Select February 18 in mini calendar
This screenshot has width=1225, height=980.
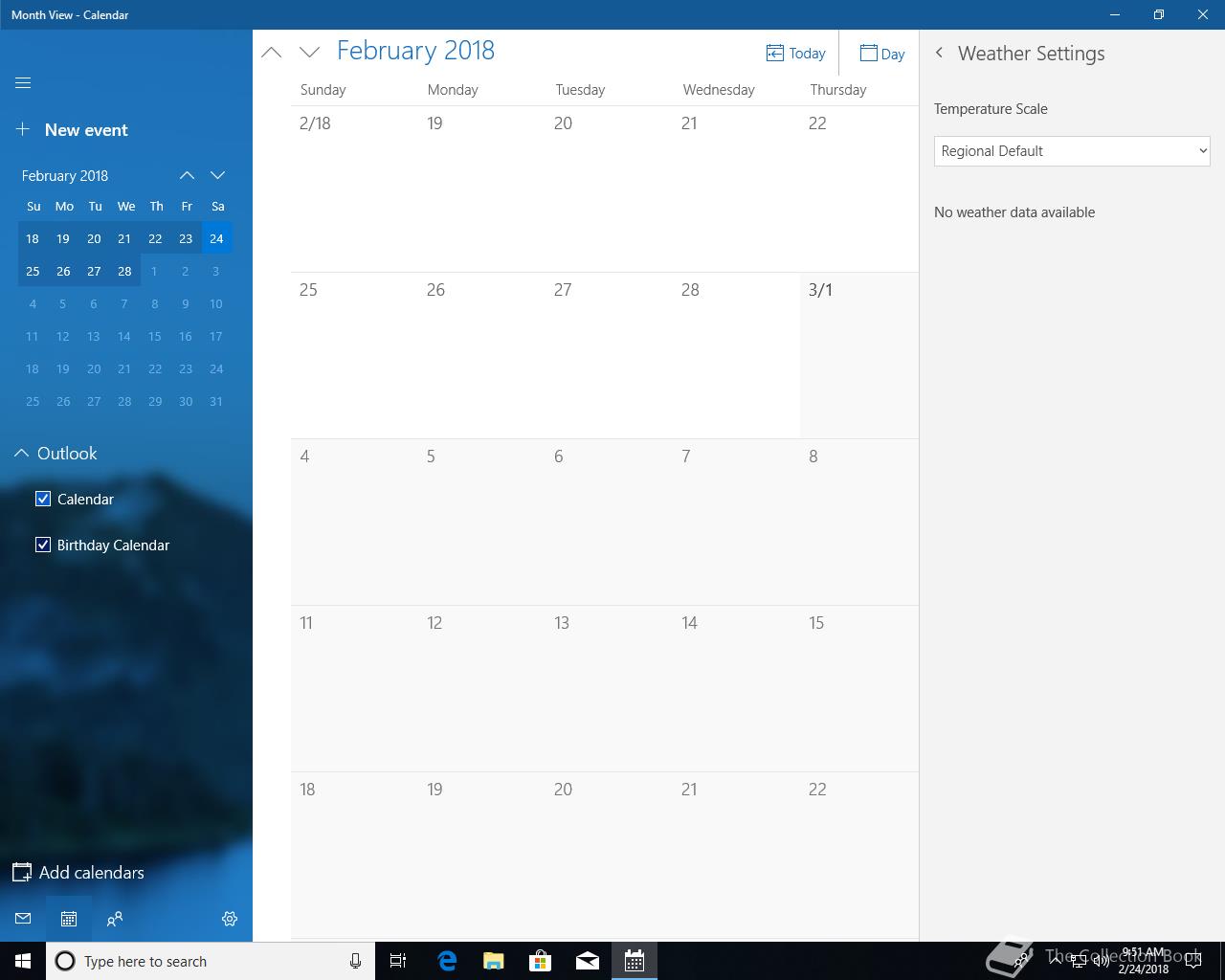tap(33, 238)
